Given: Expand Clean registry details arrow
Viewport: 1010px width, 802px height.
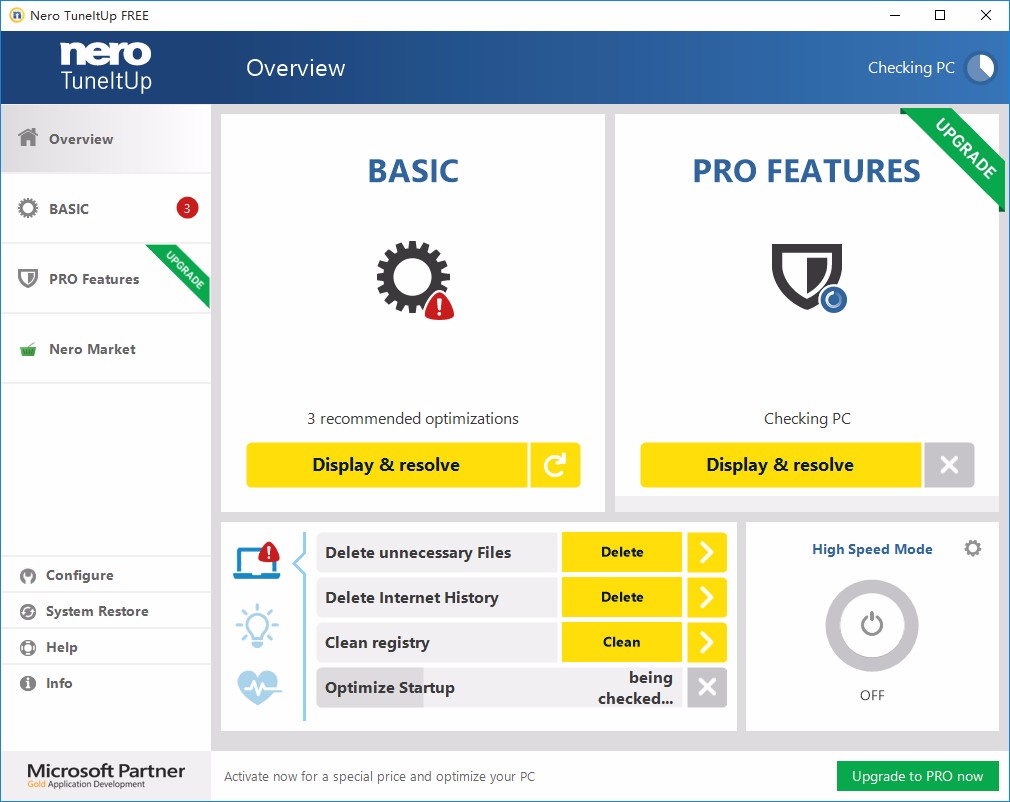Looking at the screenshot, I should point(707,642).
